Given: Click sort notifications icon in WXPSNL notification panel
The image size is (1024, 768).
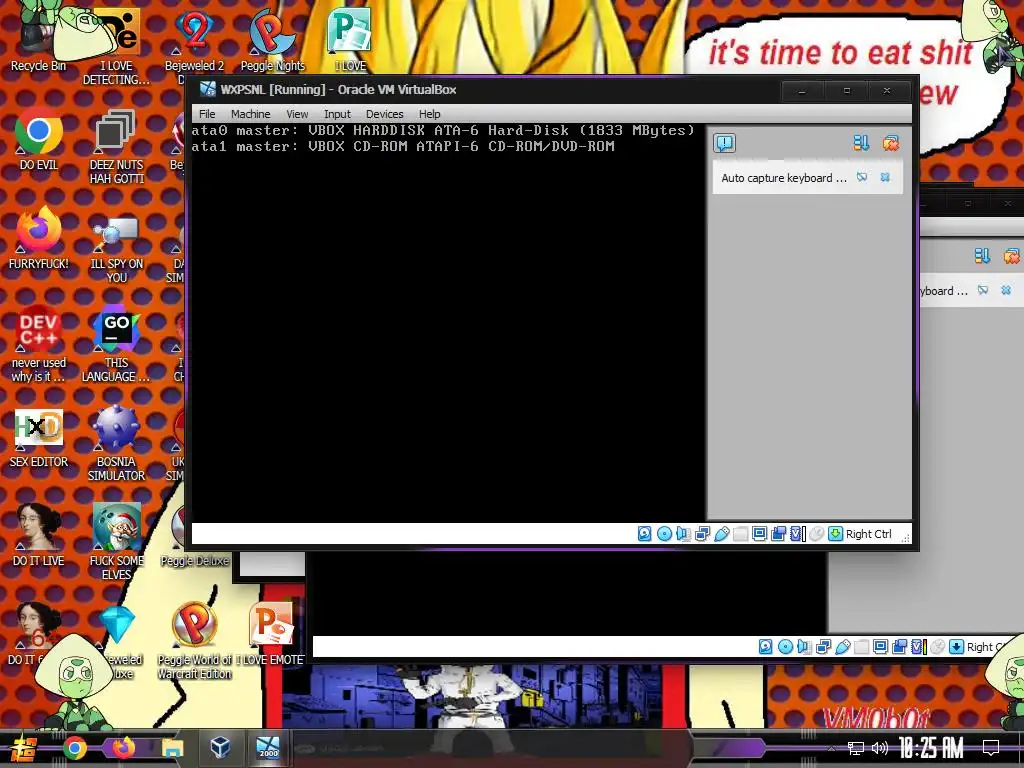Looking at the screenshot, I should coord(861,143).
